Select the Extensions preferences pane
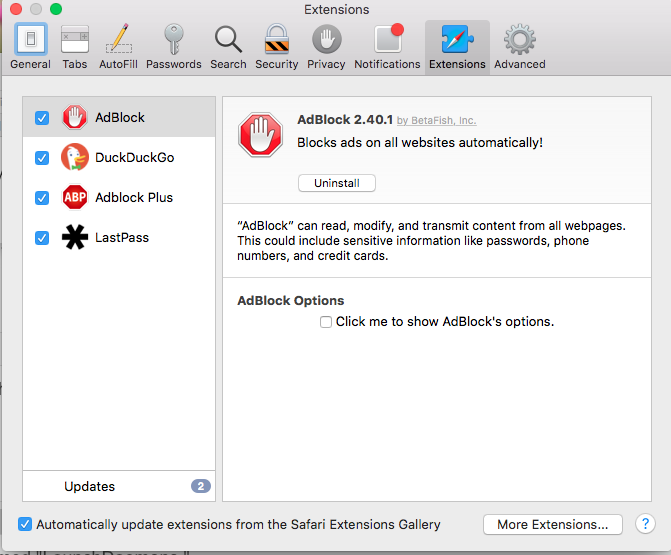The height and width of the screenshot is (555, 671). pos(457,47)
